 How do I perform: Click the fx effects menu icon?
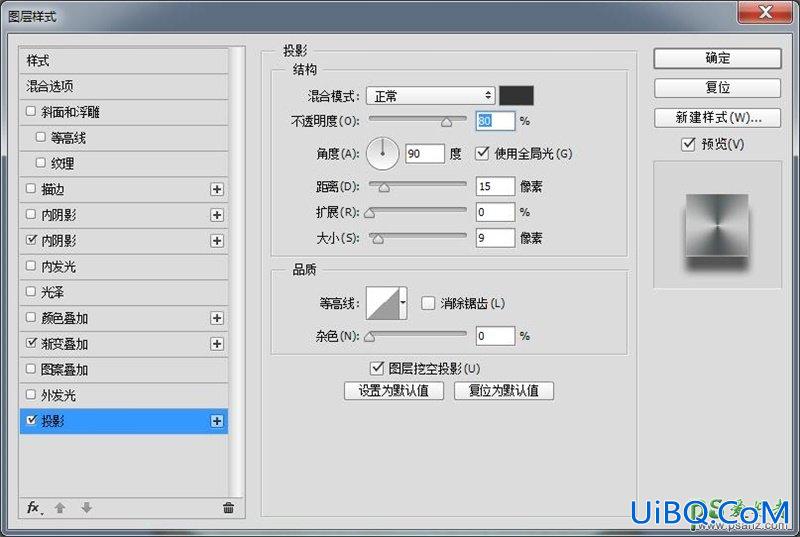coord(34,507)
